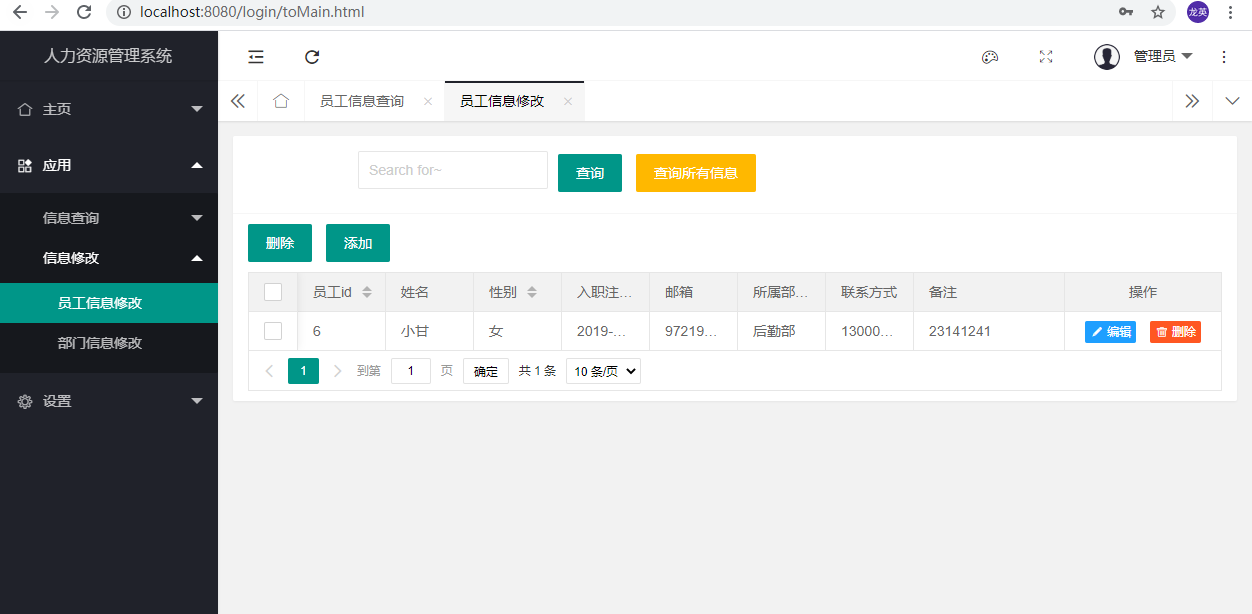The image size is (1252, 614).
Task: Open 部门信息修改 in the sidebar
Action: (100, 343)
